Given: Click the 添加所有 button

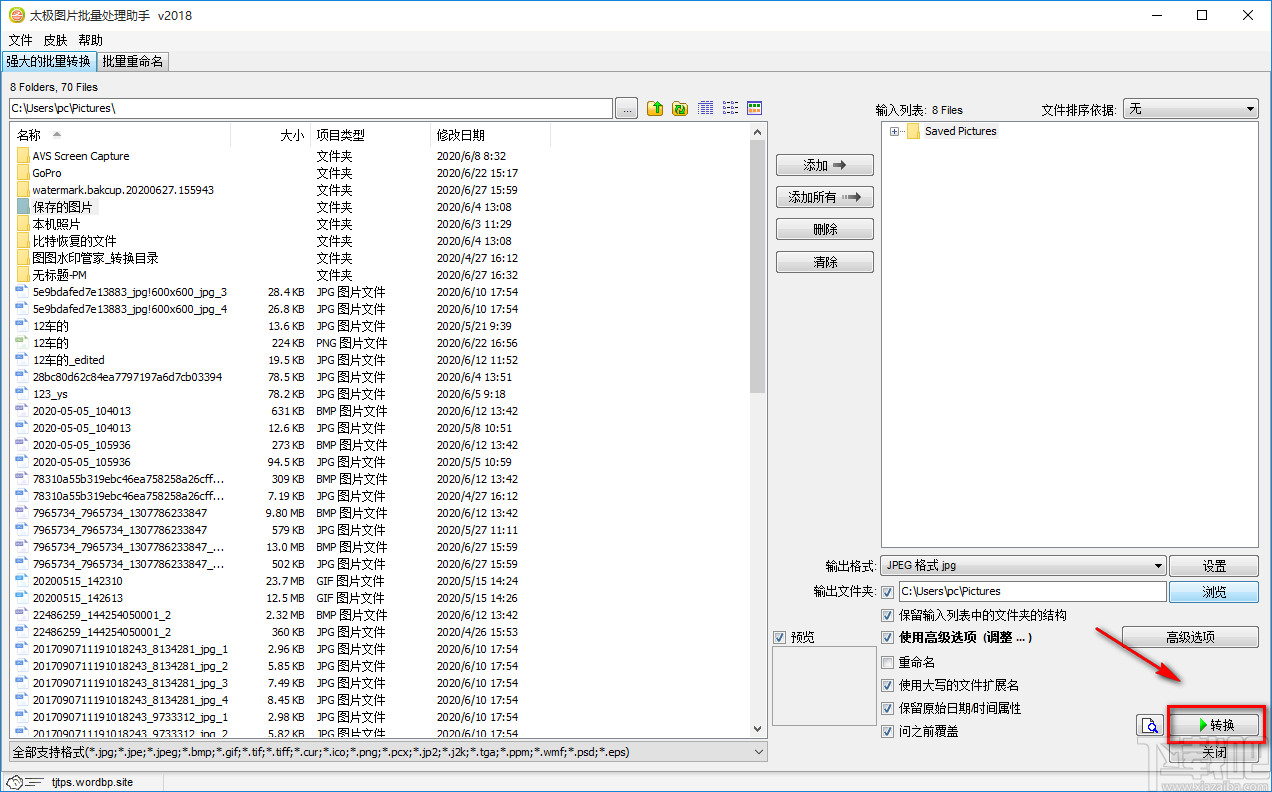Looking at the screenshot, I should click(x=825, y=197).
